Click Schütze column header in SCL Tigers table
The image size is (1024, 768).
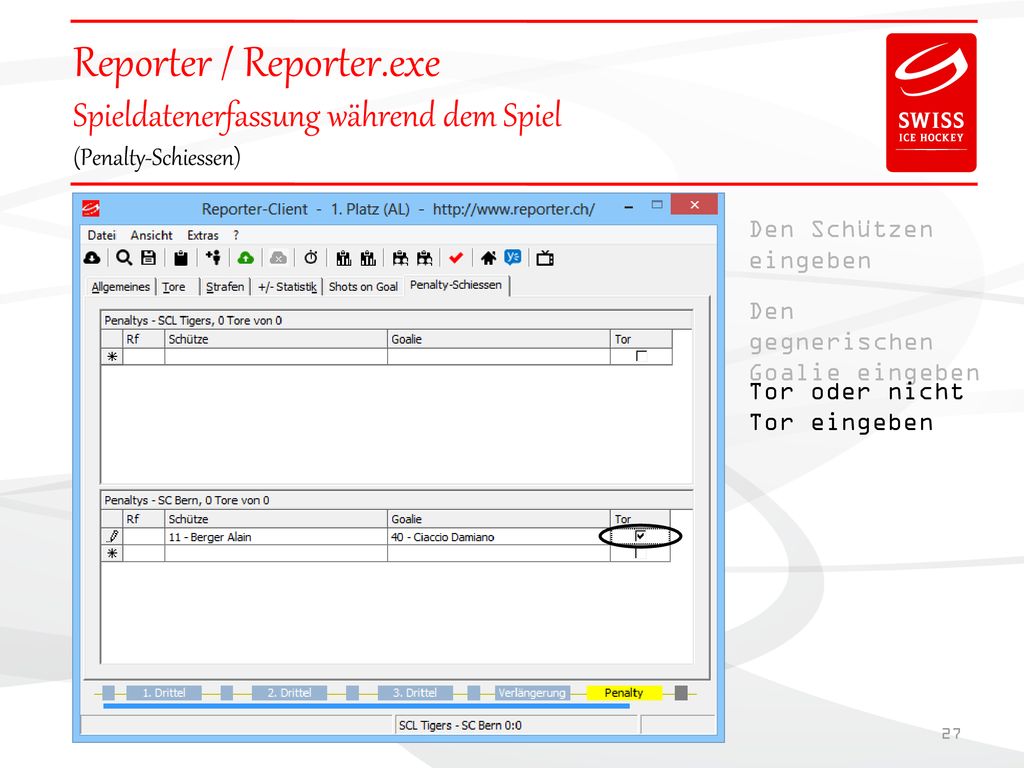click(276, 339)
